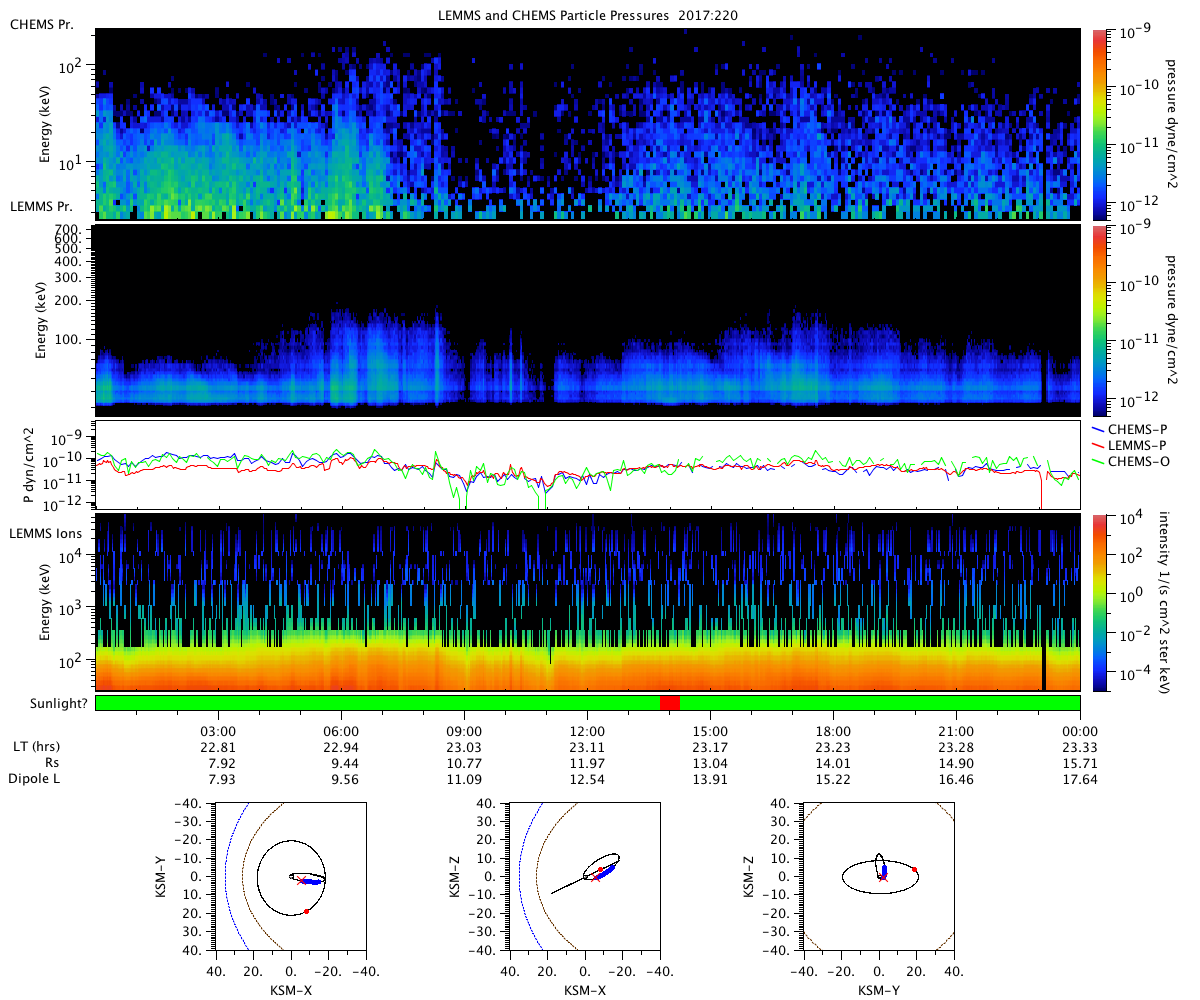This screenshot has height=1000, width=1200.
Task: Click the Dipole L value 17.64
Action: pyautogui.click(x=1080, y=778)
